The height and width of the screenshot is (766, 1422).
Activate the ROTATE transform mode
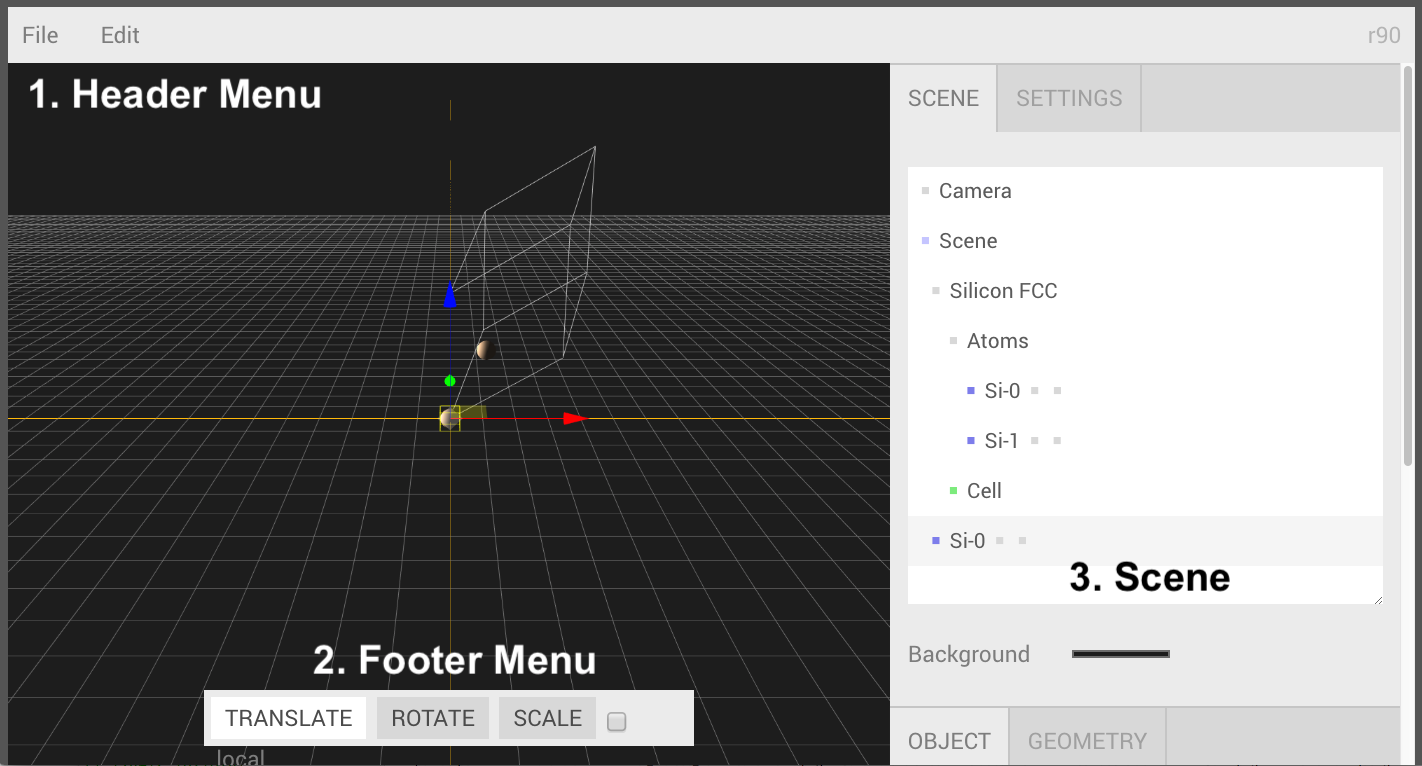point(433,718)
